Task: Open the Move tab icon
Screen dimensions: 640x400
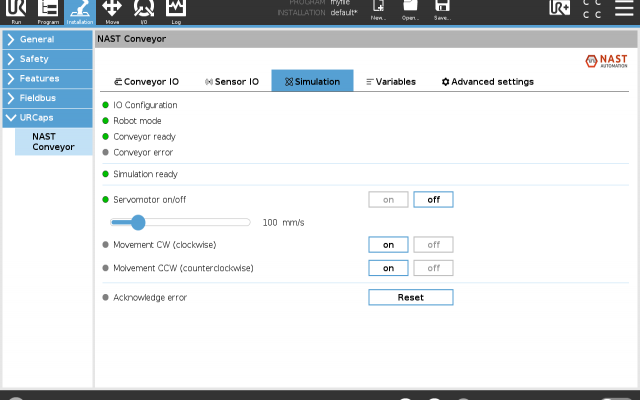Action: click(112, 11)
